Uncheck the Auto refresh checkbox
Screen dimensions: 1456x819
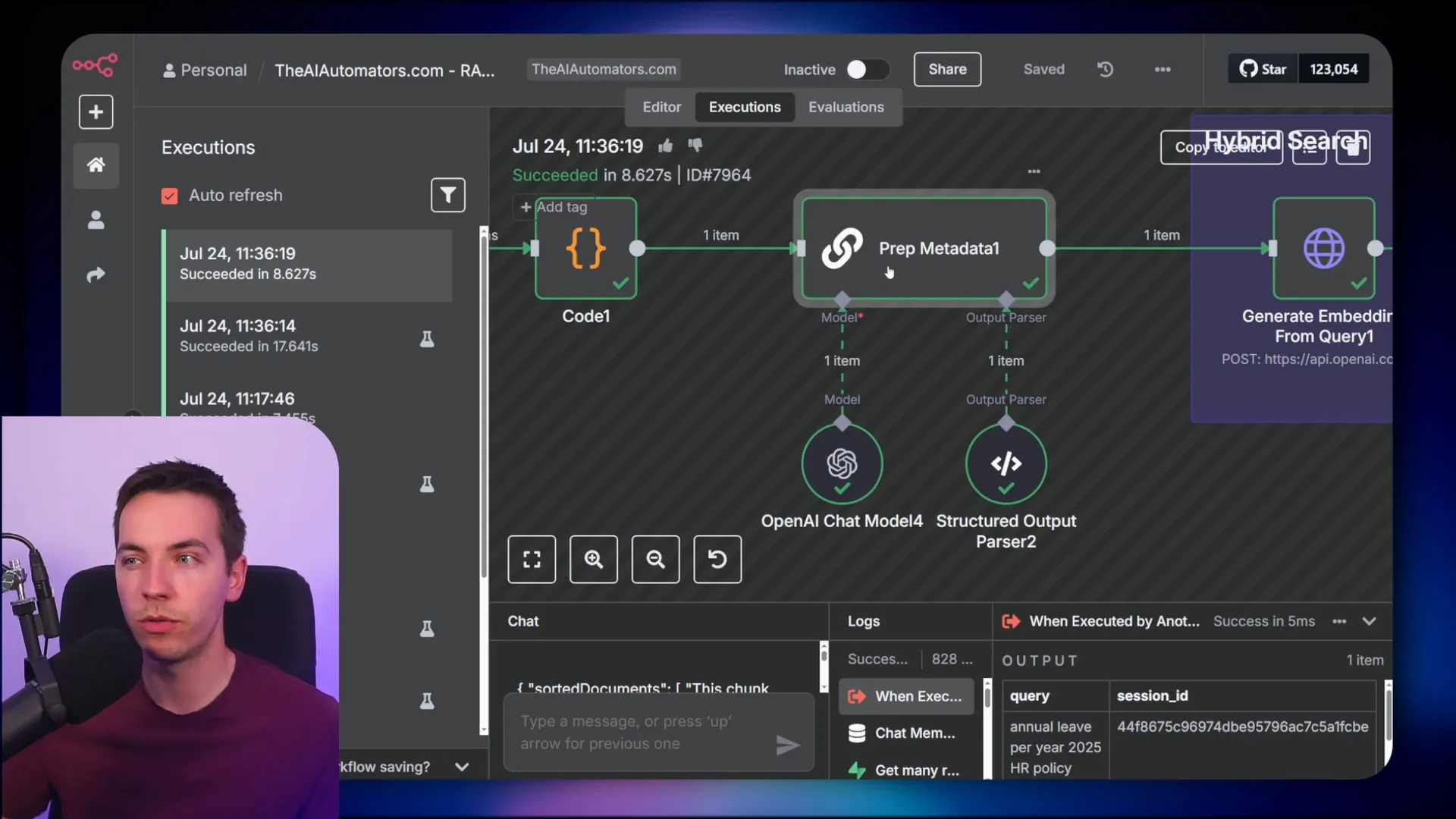point(169,196)
